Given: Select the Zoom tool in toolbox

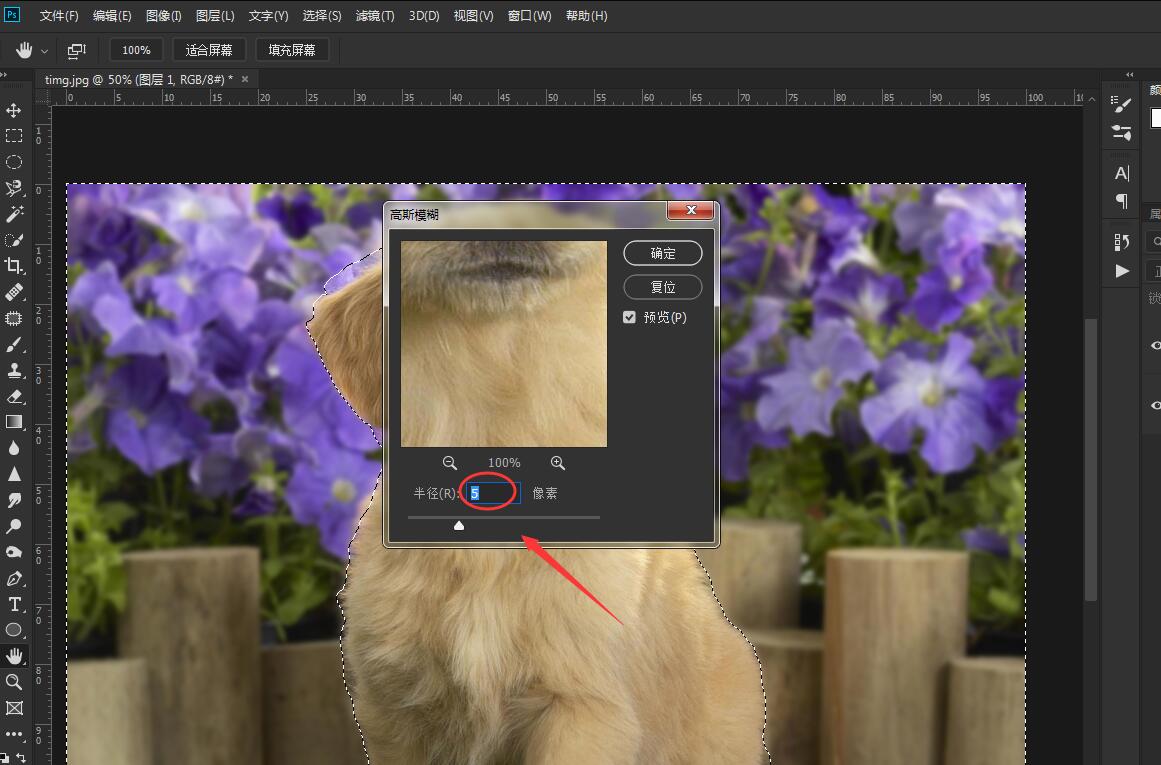Looking at the screenshot, I should coord(13,682).
